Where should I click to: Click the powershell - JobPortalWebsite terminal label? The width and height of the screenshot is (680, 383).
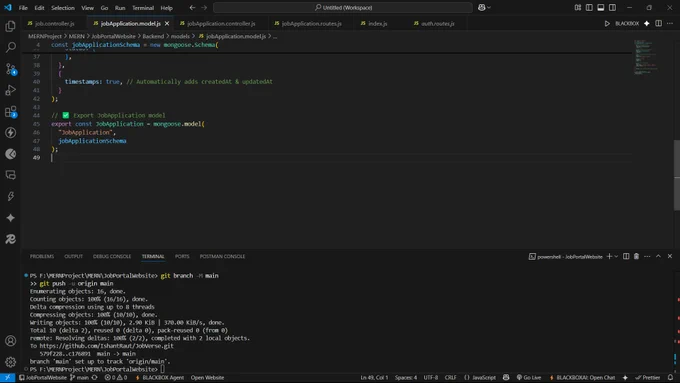(566, 257)
